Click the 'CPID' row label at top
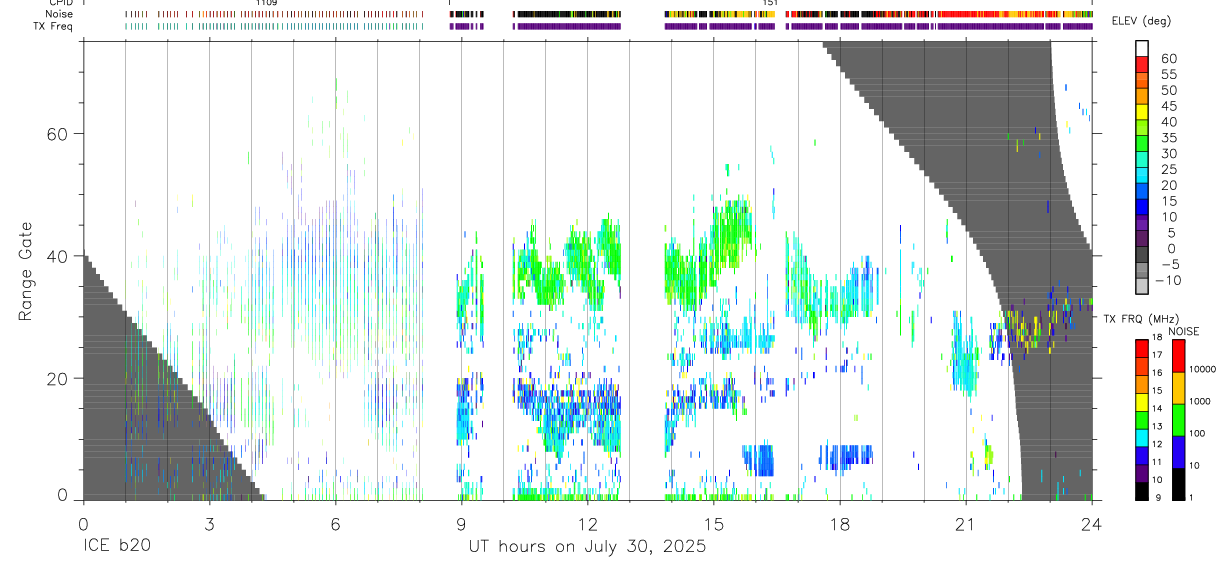Image resolution: width=1228 pixels, height=567 pixels. [x=59, y=3]
